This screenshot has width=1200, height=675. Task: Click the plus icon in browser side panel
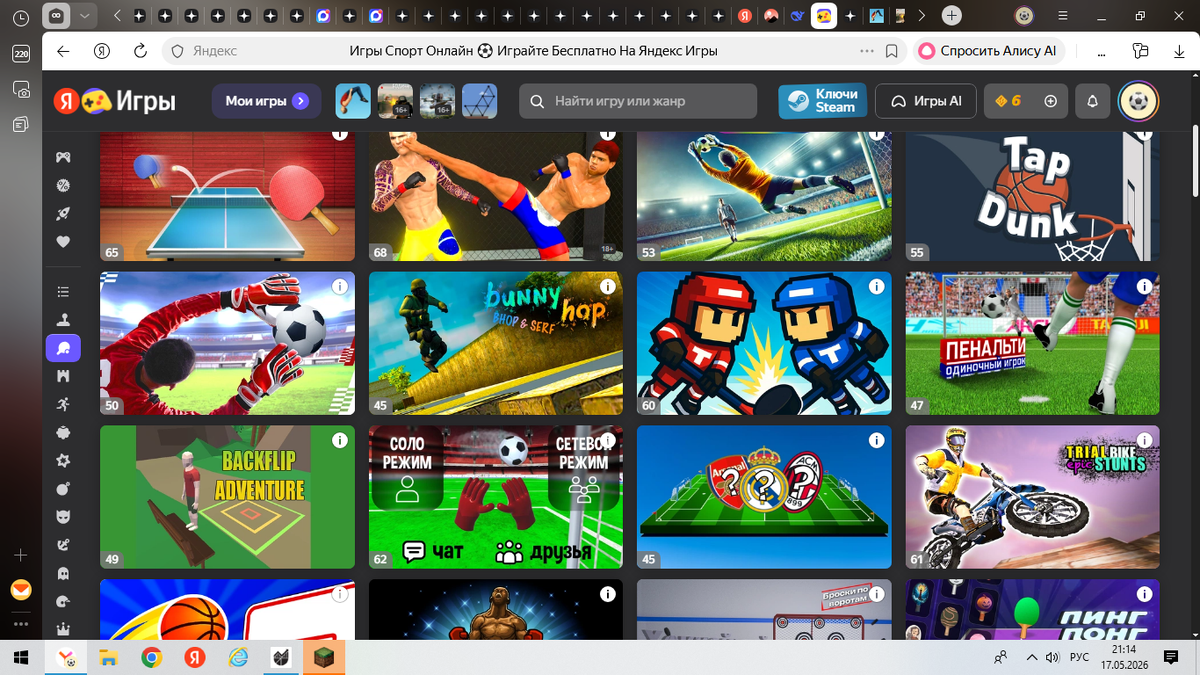[21, 554]
